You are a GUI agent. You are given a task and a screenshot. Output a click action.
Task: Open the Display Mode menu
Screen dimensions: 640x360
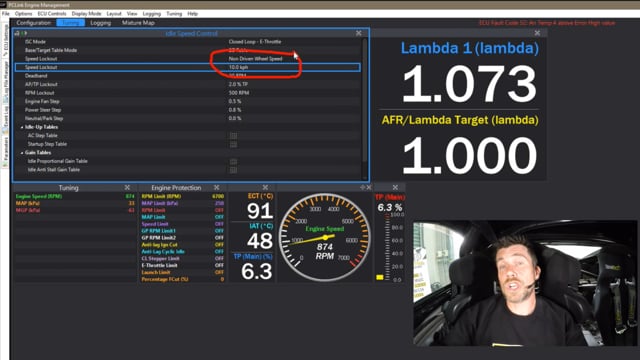(87, 13)
